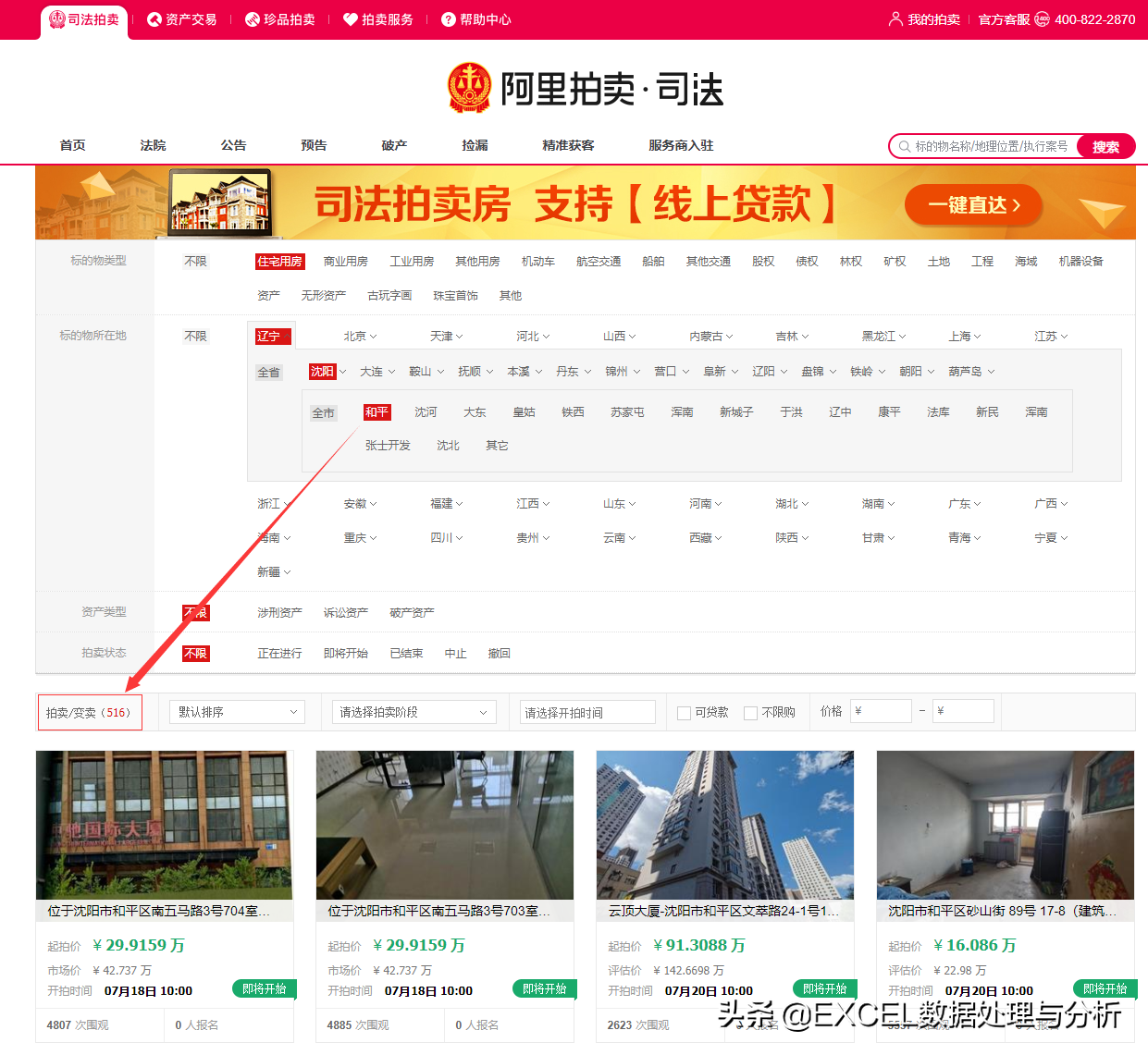This screenshot has width=1148, height=1055.
Task: Click the minimum price input field
Action: coord(881,711)
